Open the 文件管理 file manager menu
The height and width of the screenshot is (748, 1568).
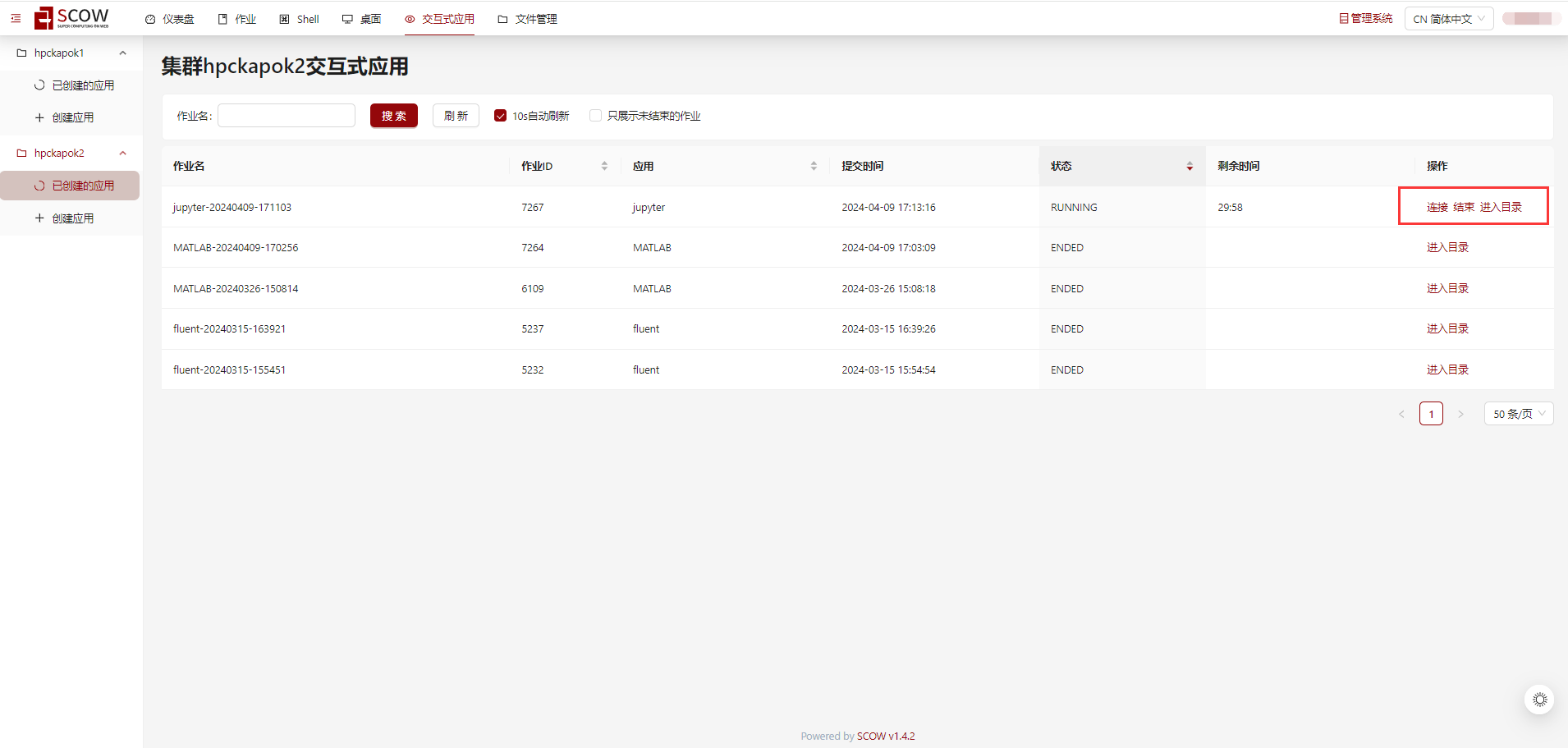click(527, 19)
